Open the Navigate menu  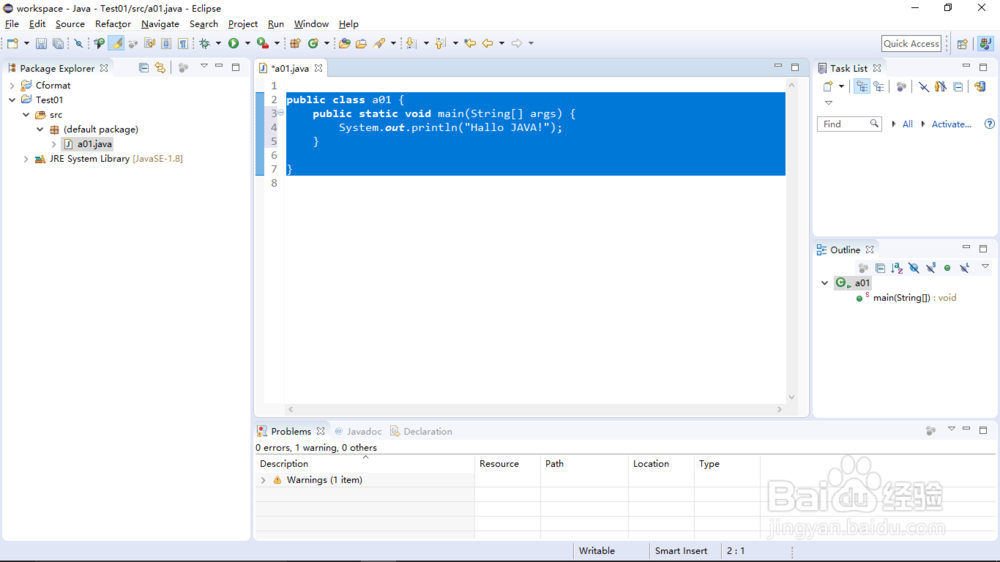160,24
